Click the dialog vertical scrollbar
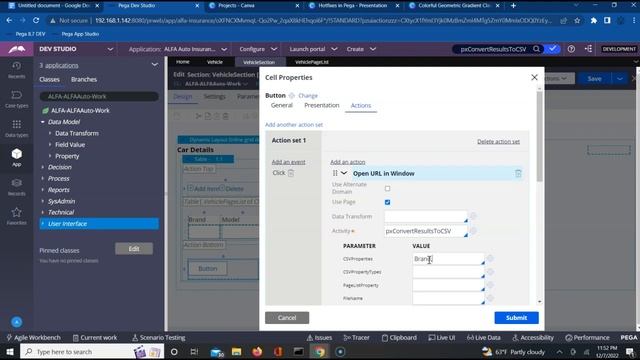640x360 pixels. point(540,137)
